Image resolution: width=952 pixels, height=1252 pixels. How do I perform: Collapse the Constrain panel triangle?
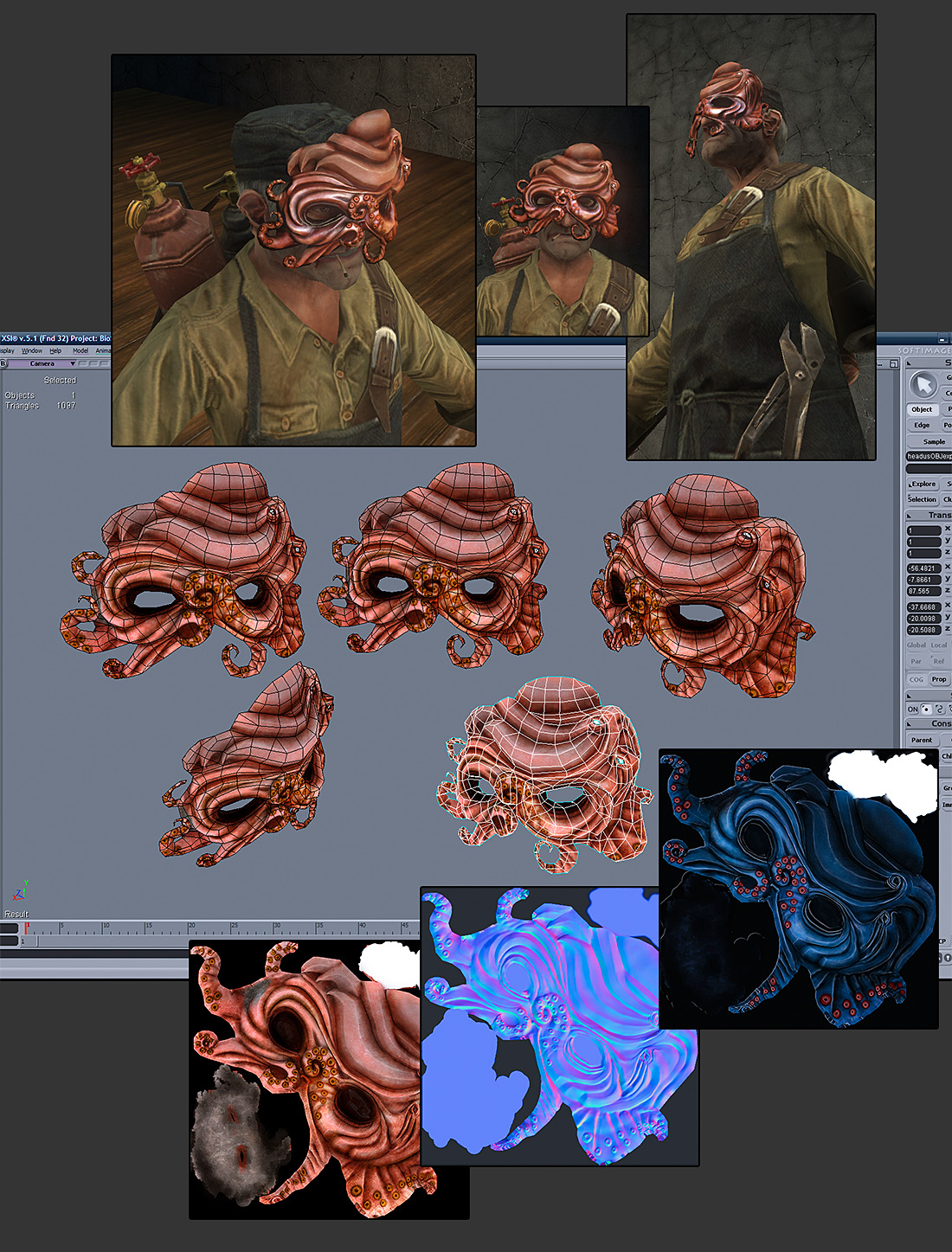pos(910,723)
